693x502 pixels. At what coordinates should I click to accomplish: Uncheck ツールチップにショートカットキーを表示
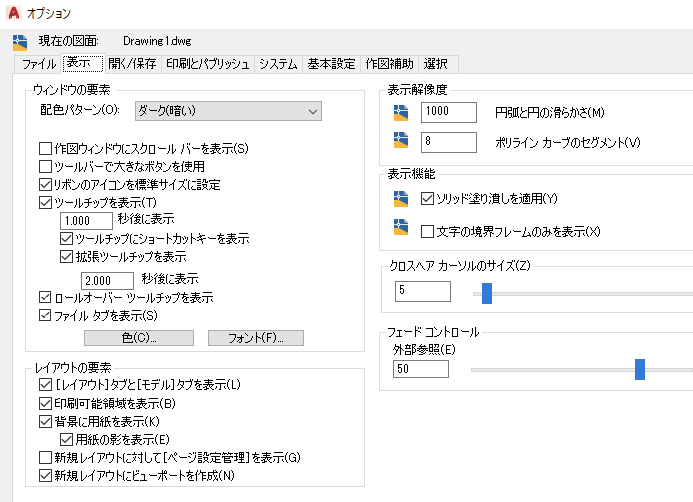pos(66,239)
